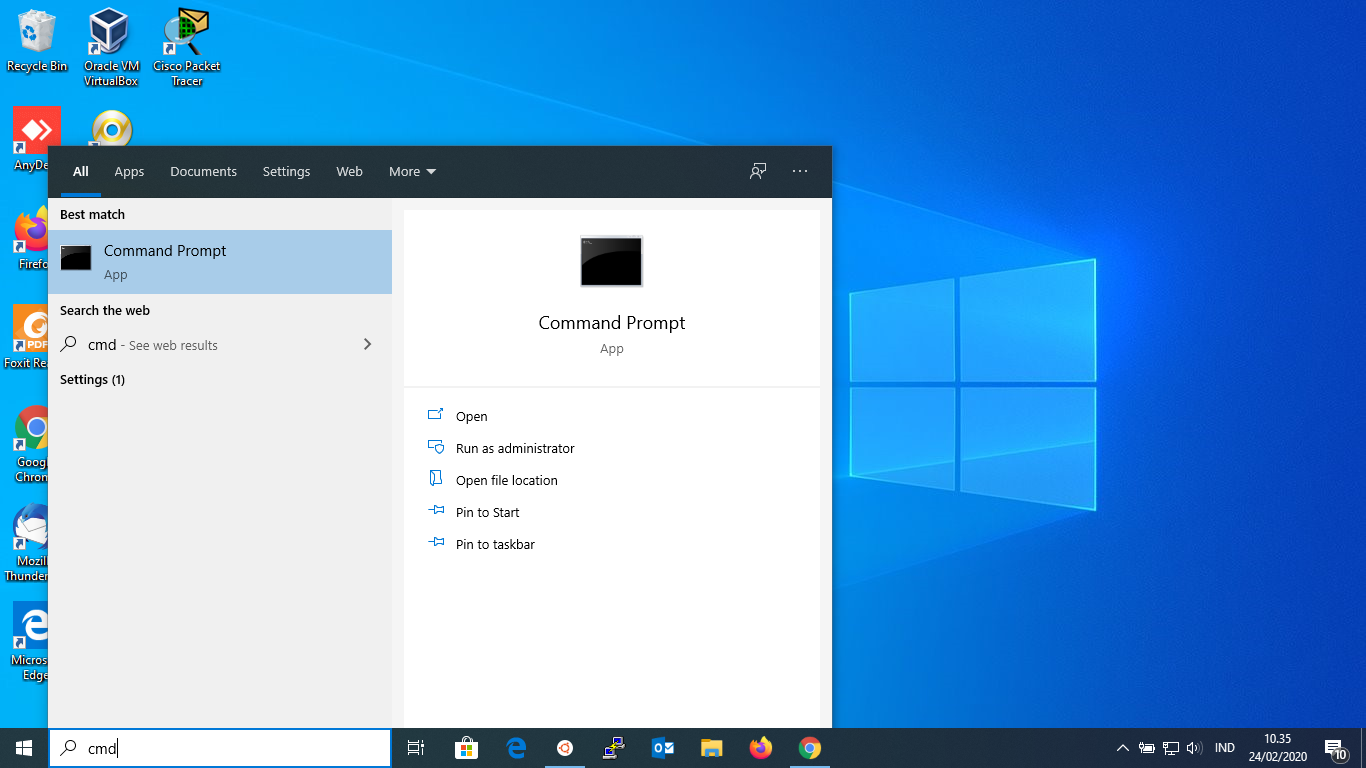Select the Microsoft Edge desktop shortcut
Screen dimensions: 1366x768
[30, 642]
